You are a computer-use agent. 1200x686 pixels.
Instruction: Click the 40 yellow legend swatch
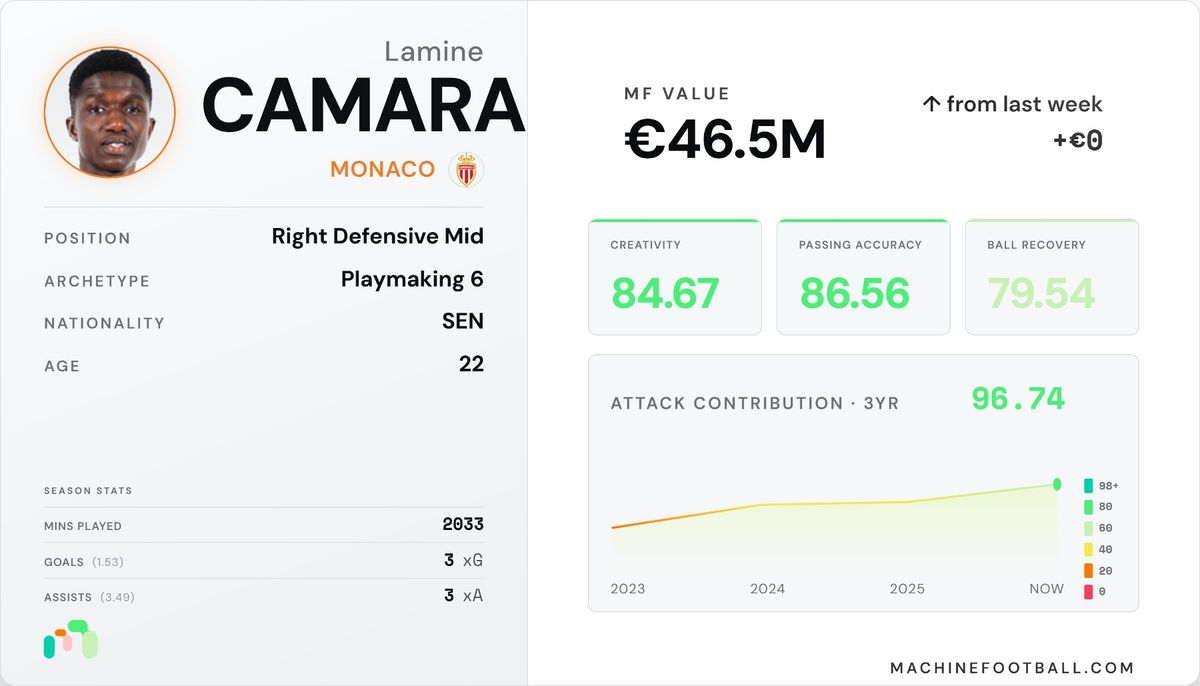[1088, 549]
